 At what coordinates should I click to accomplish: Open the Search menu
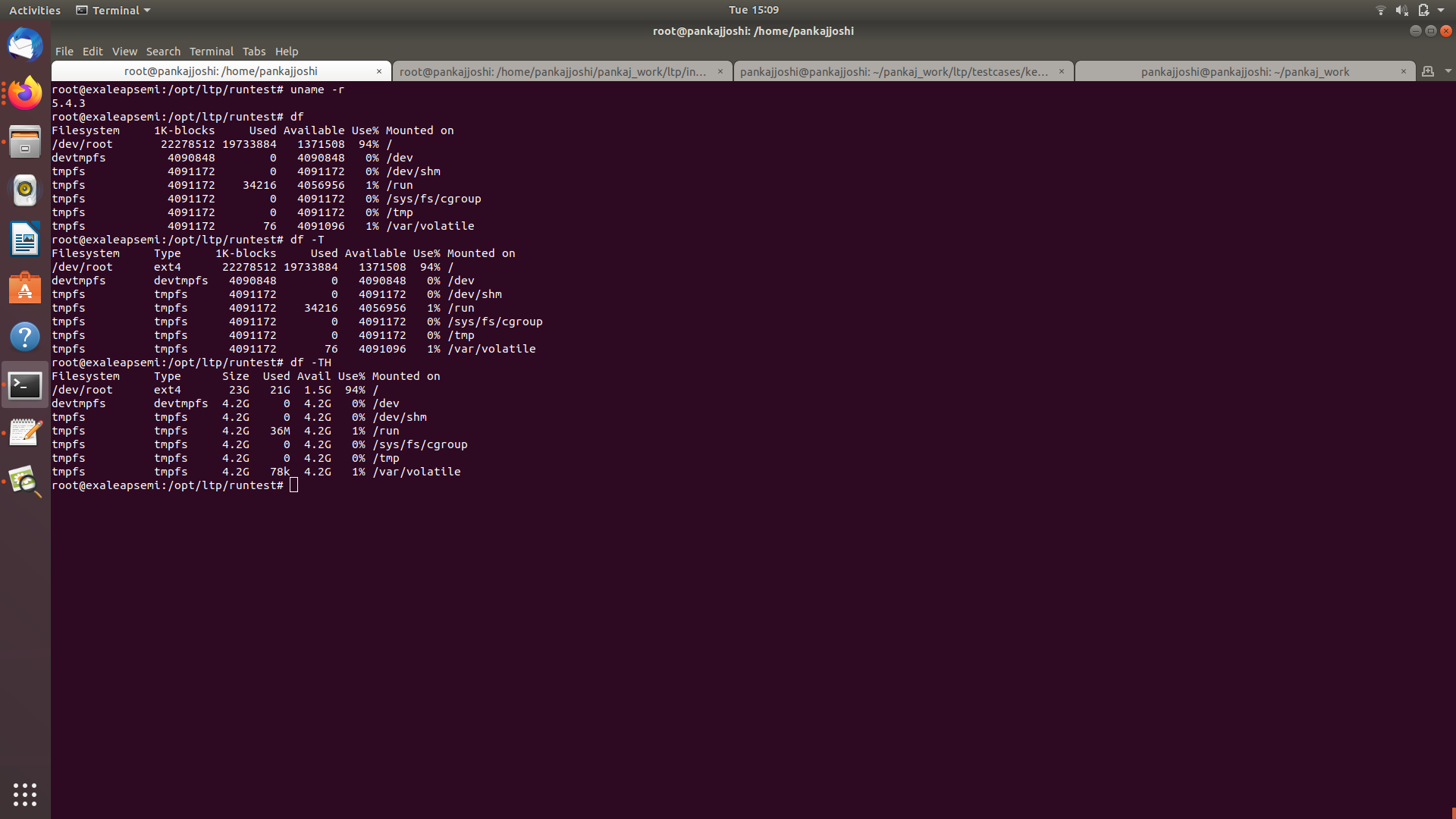point(163,51)
